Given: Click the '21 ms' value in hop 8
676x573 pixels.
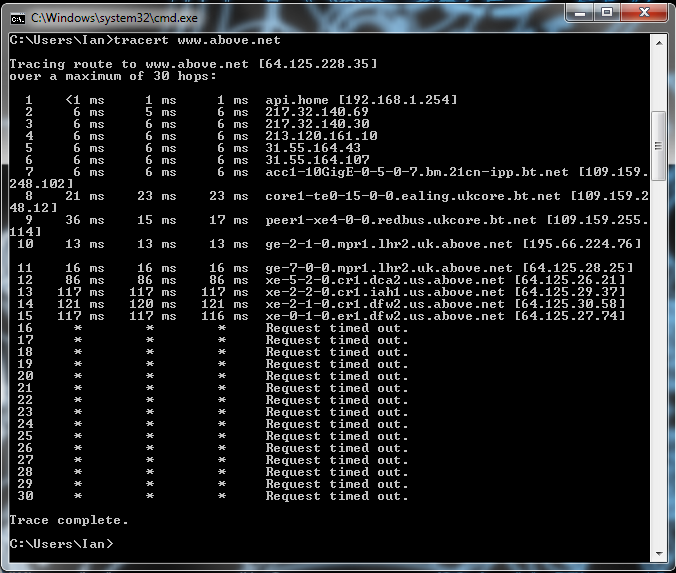Looking at the screenshot, I should 84,196.
